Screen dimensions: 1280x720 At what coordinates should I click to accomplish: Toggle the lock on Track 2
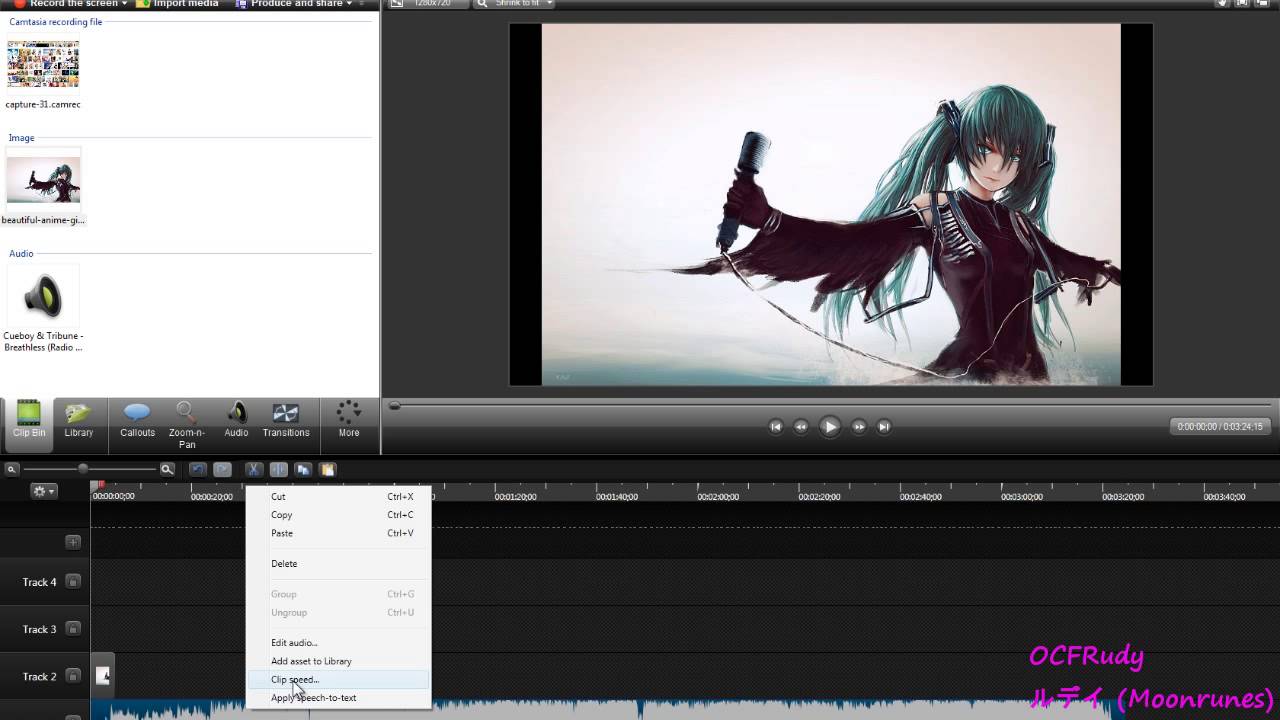click(73, 676)
